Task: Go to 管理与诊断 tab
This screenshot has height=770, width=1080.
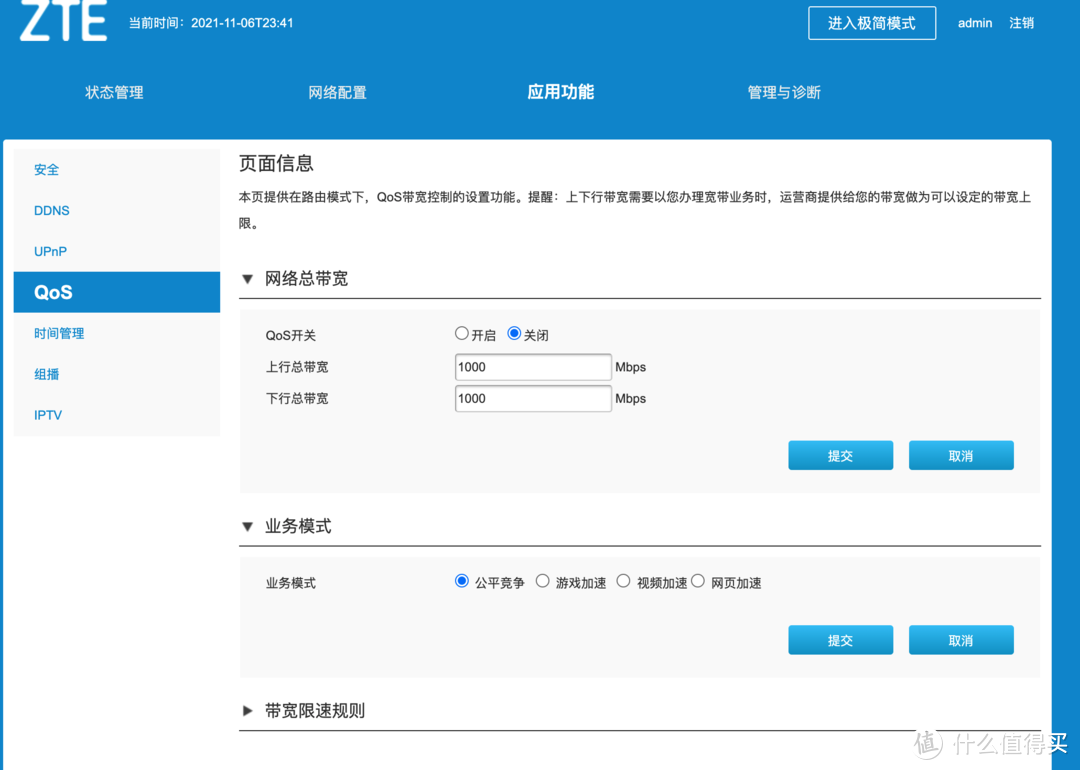Action: point(784,92)
